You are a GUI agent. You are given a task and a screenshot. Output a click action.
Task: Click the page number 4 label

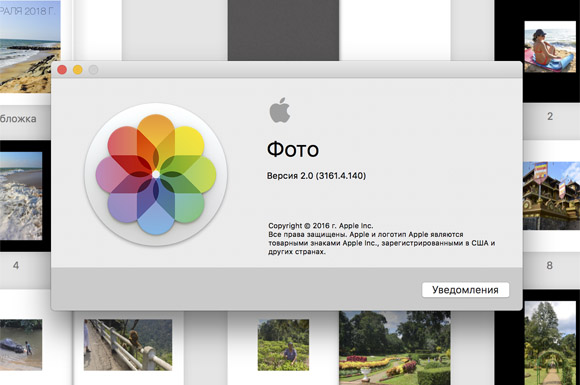(16, 265)
